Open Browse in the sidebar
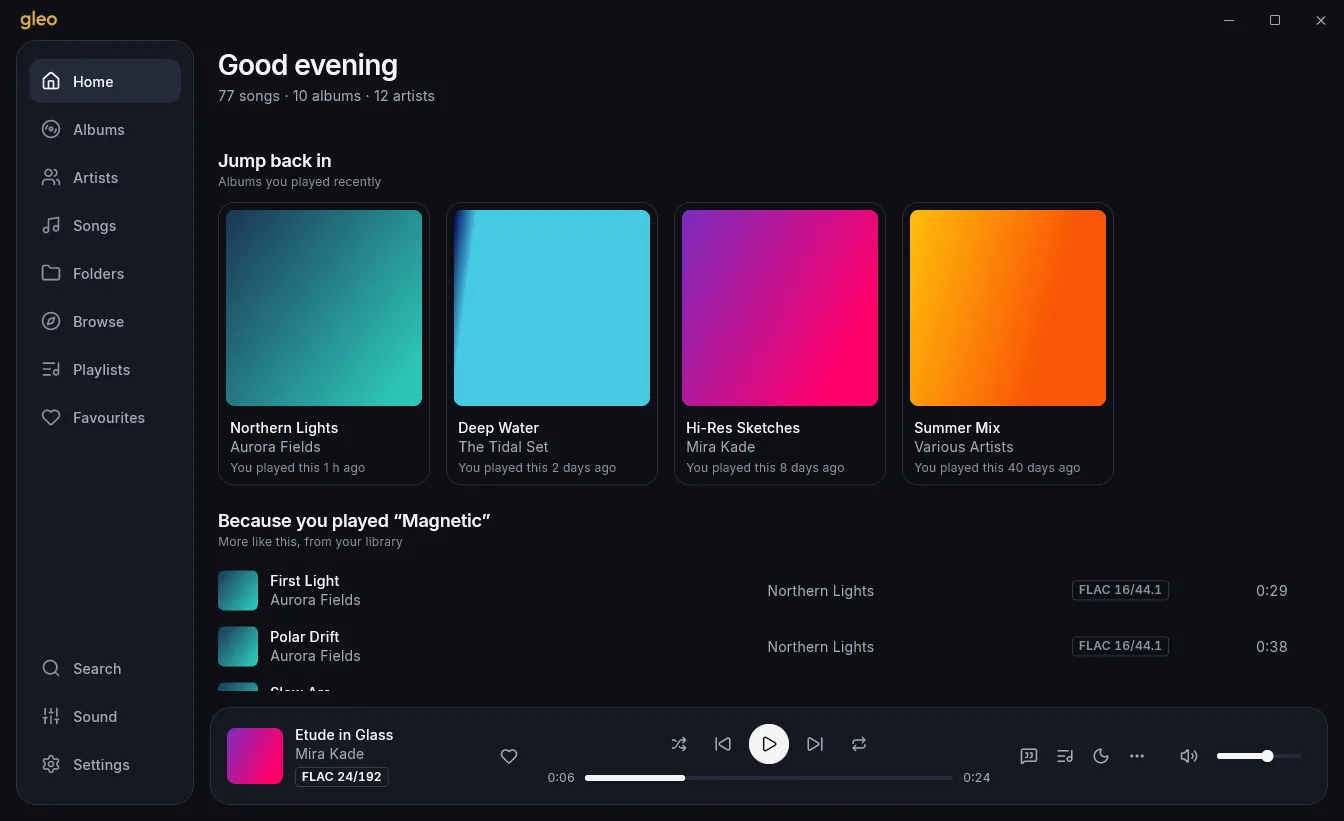Image resolution: width=1344 pixels, height=821 pixels. tap(105, 321)
